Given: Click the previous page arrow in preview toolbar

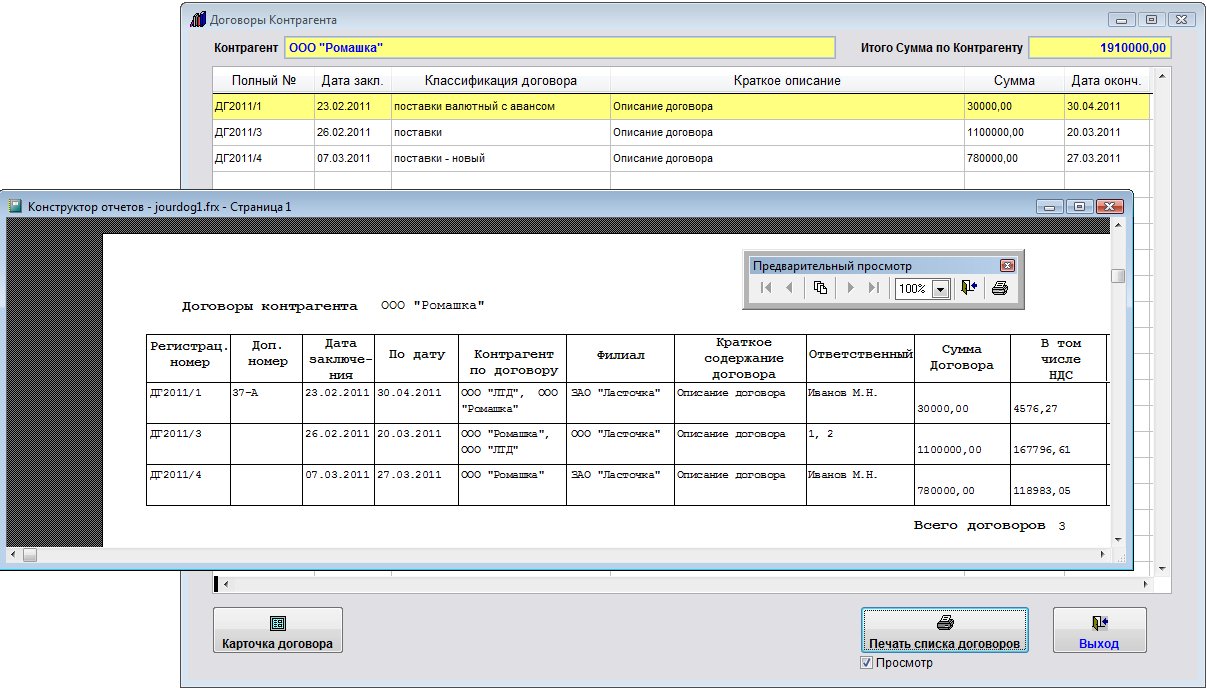Looking at the screenshot, I should (x=789, y=288).
